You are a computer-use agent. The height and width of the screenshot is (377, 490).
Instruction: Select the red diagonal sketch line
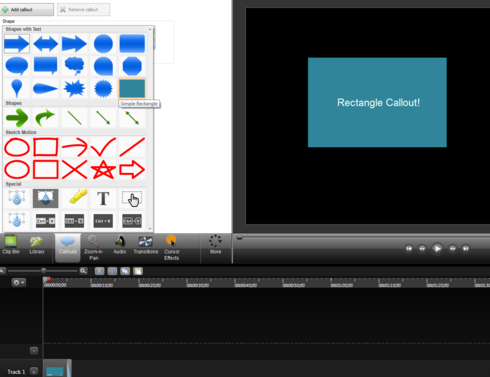(x=132, y=147)
